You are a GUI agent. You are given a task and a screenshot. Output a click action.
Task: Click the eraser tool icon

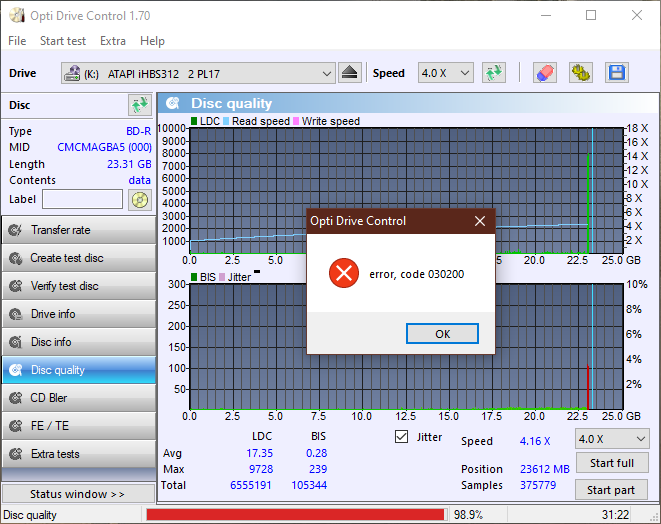pos(545,73)
